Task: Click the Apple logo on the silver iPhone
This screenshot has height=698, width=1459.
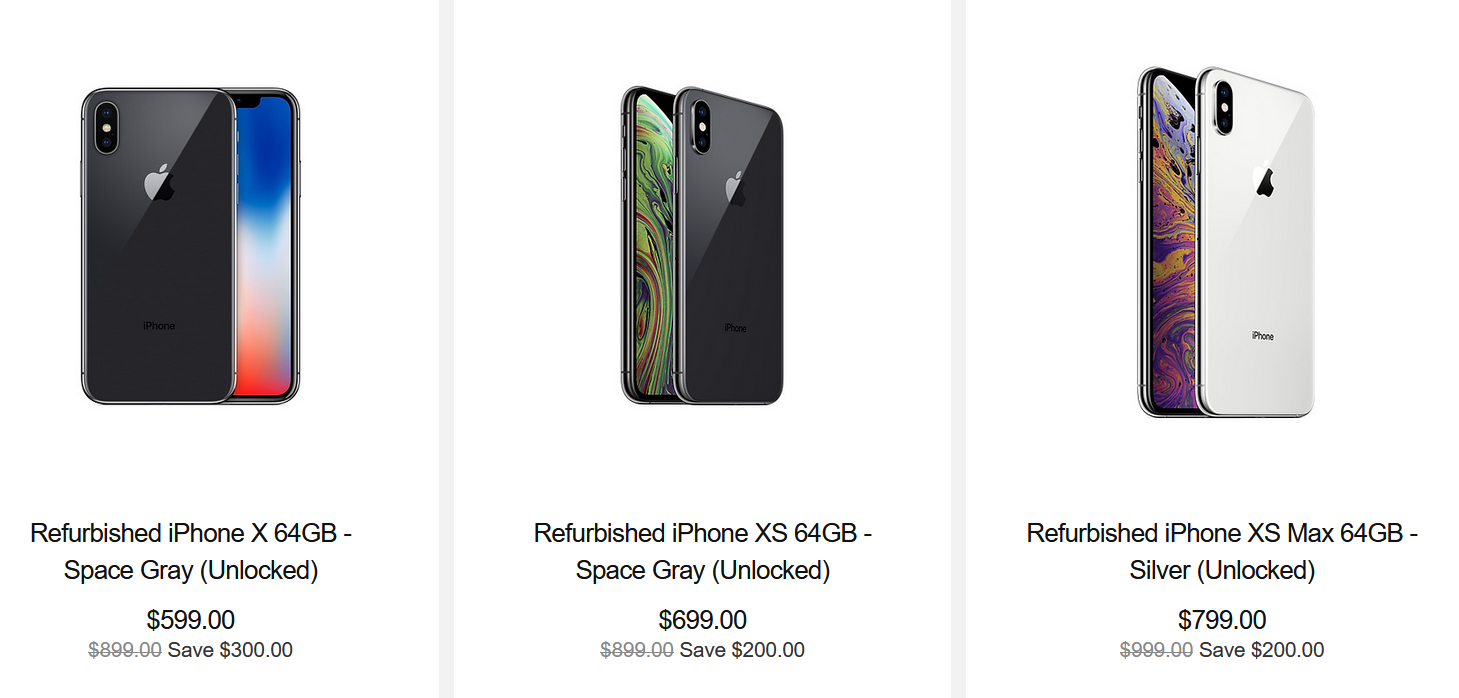Action: click(x=1264, y=179)
